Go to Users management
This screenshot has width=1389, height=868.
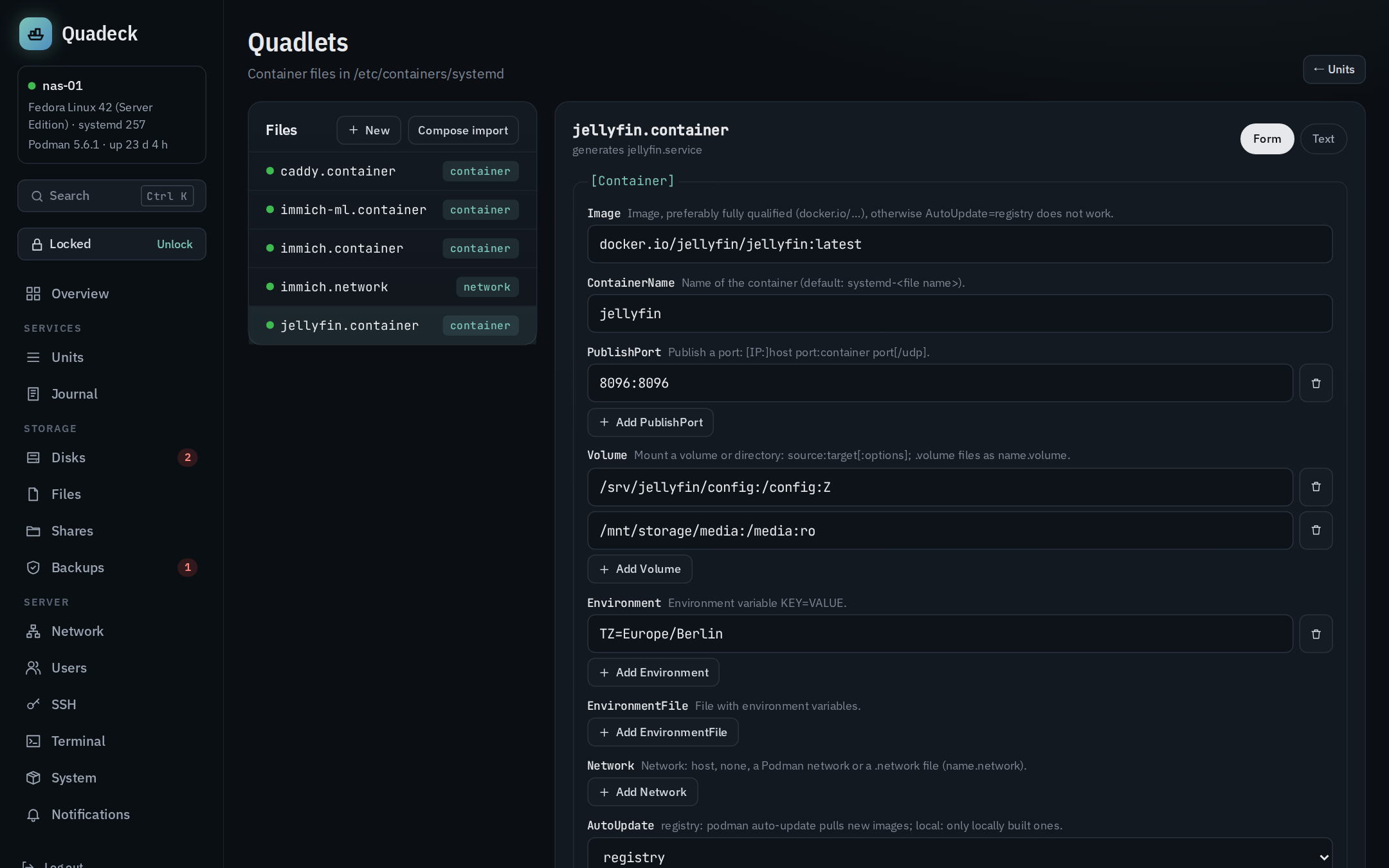(x=112, y=668)
